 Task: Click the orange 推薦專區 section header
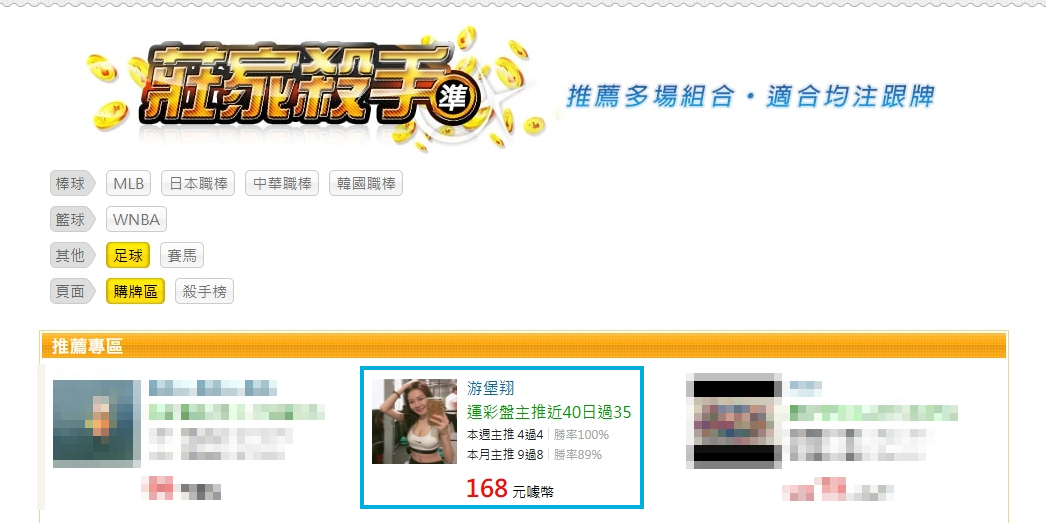(x=524, y=346)
